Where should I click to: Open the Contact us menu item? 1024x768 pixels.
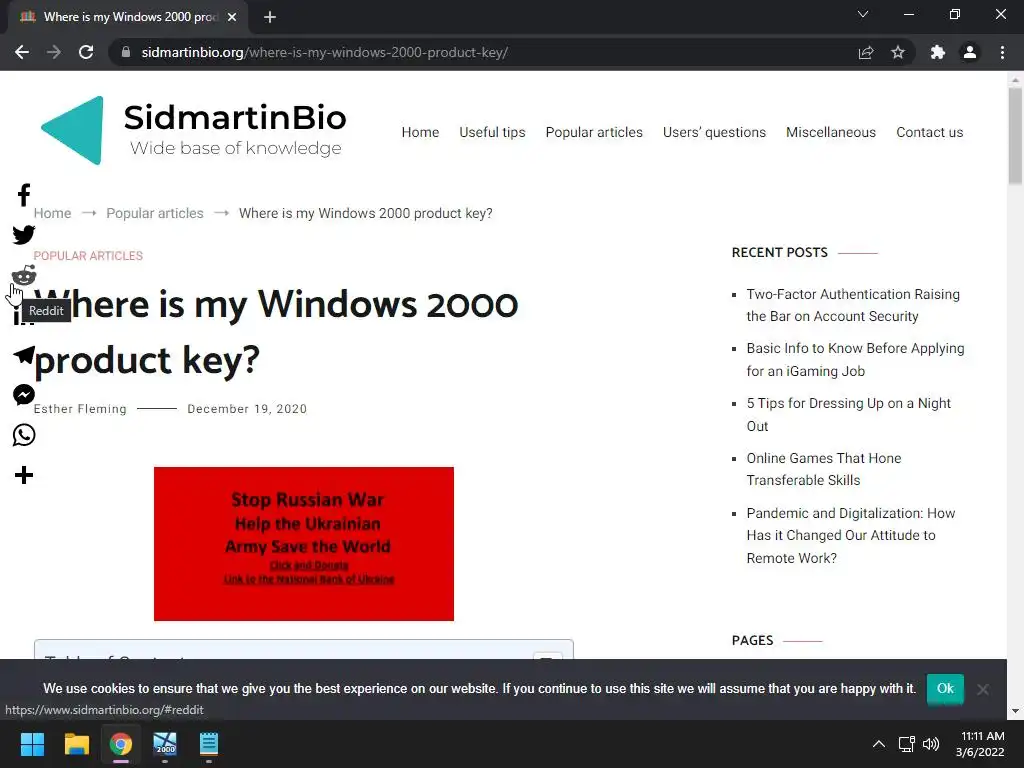[929, 132]
